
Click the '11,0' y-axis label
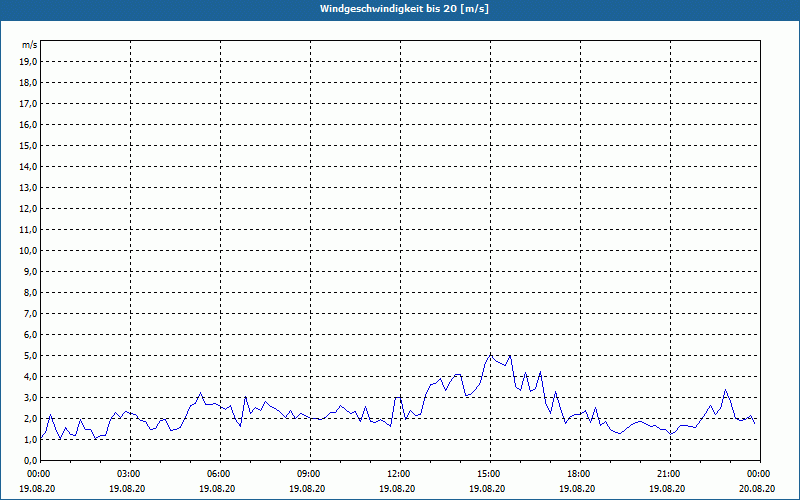pyautogui.click(x=28, y=230)
